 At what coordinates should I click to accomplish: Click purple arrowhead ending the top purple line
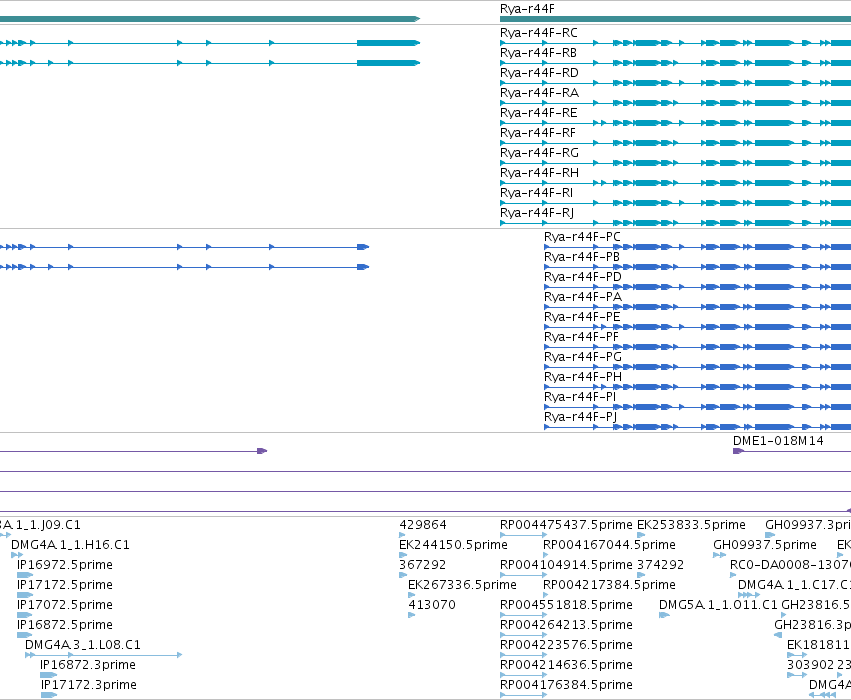[262, 451]
